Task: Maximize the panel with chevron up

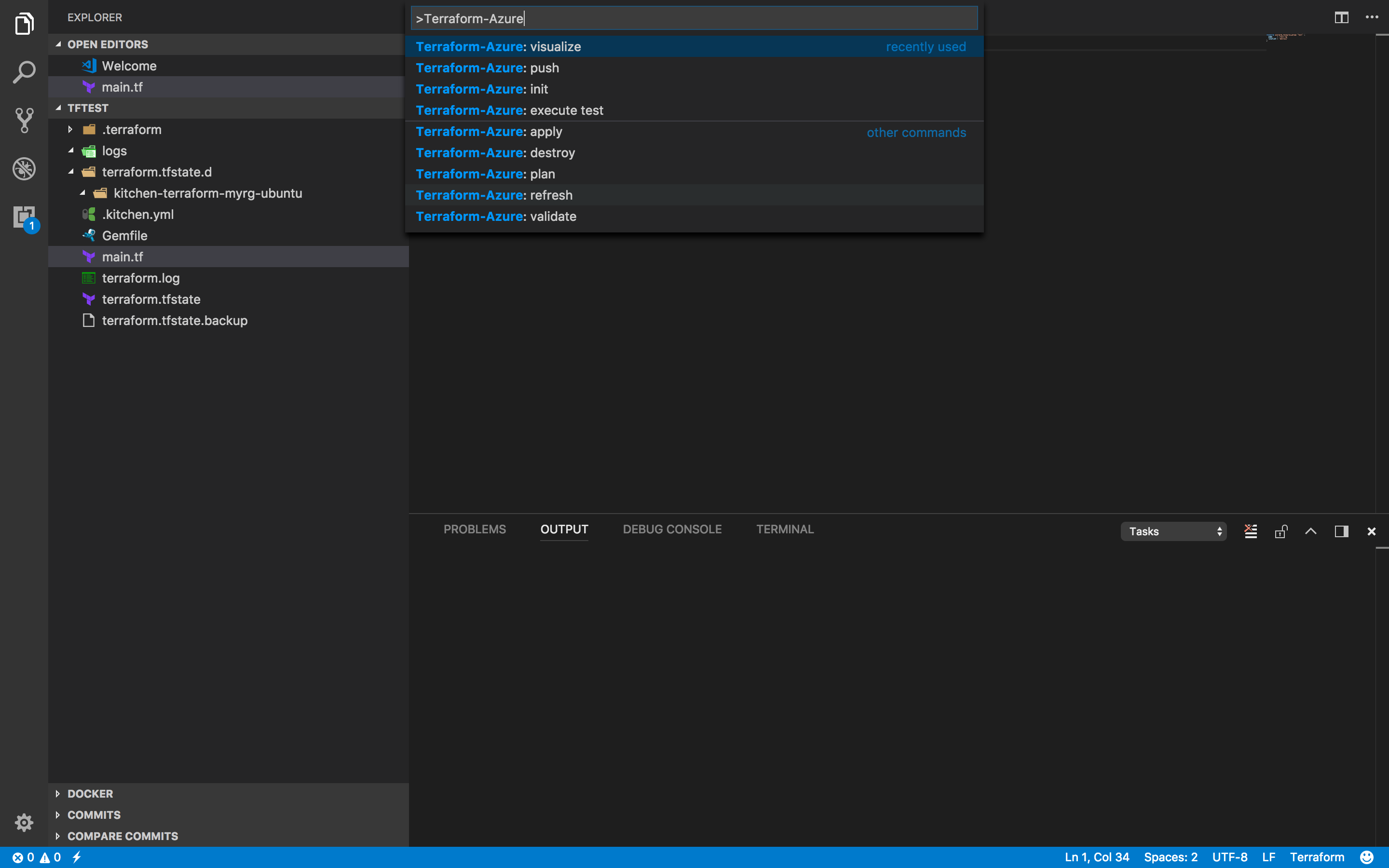Action: (1311, 531)
